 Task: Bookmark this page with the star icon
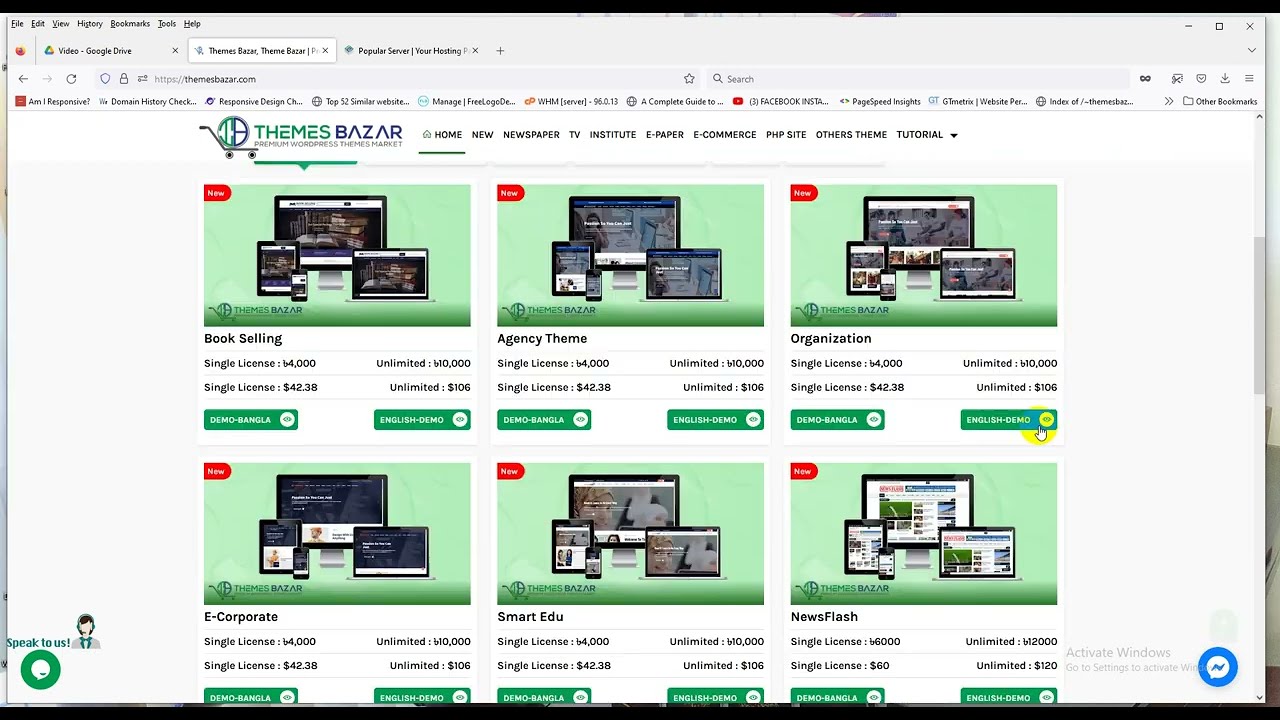689,79
